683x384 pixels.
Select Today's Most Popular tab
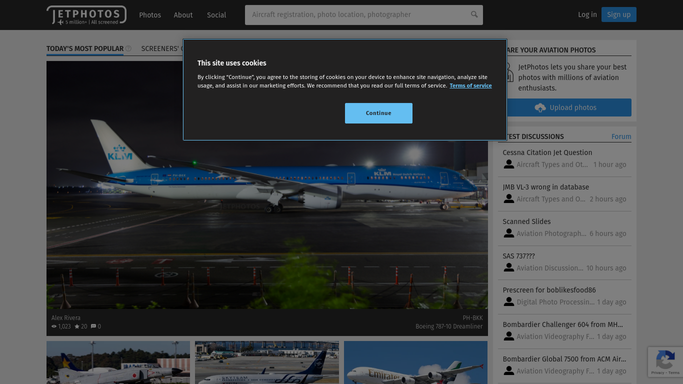85,49
